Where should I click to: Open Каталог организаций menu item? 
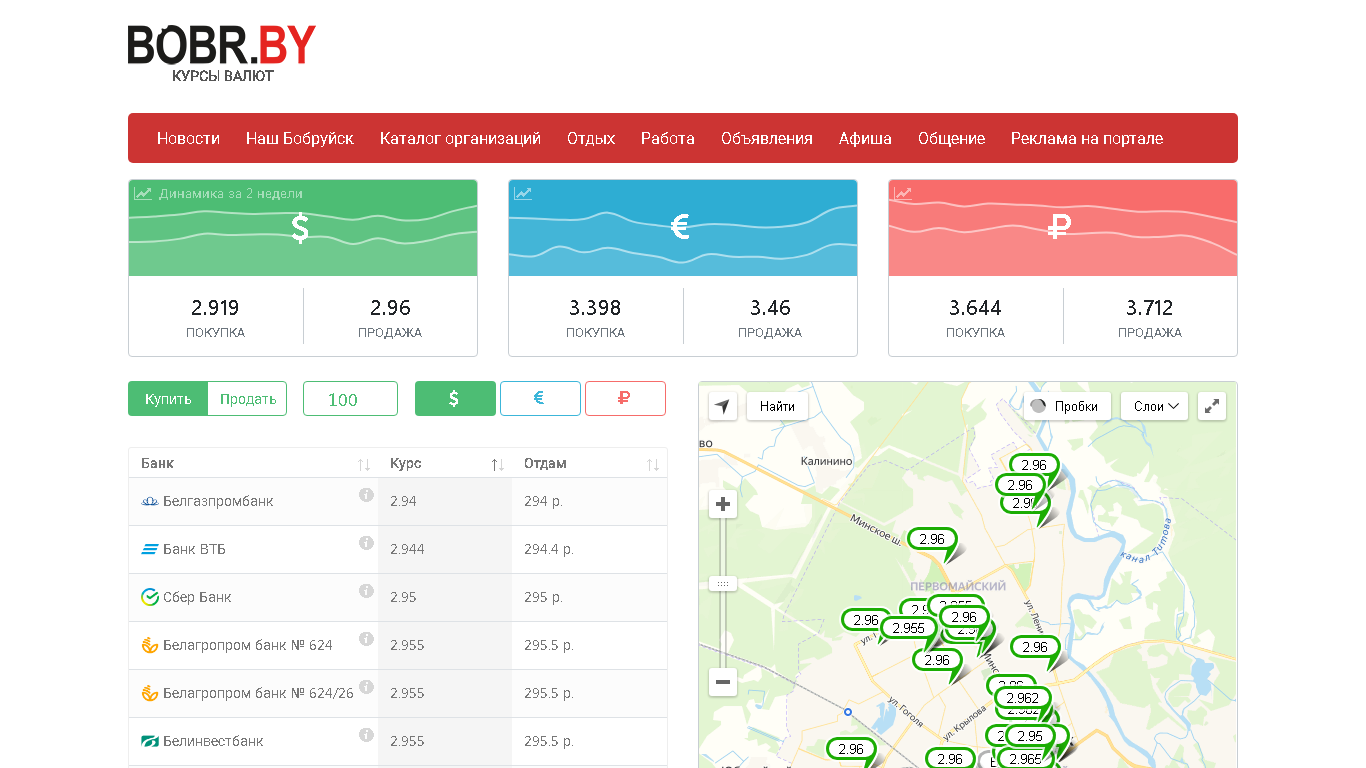coord(460,138)
